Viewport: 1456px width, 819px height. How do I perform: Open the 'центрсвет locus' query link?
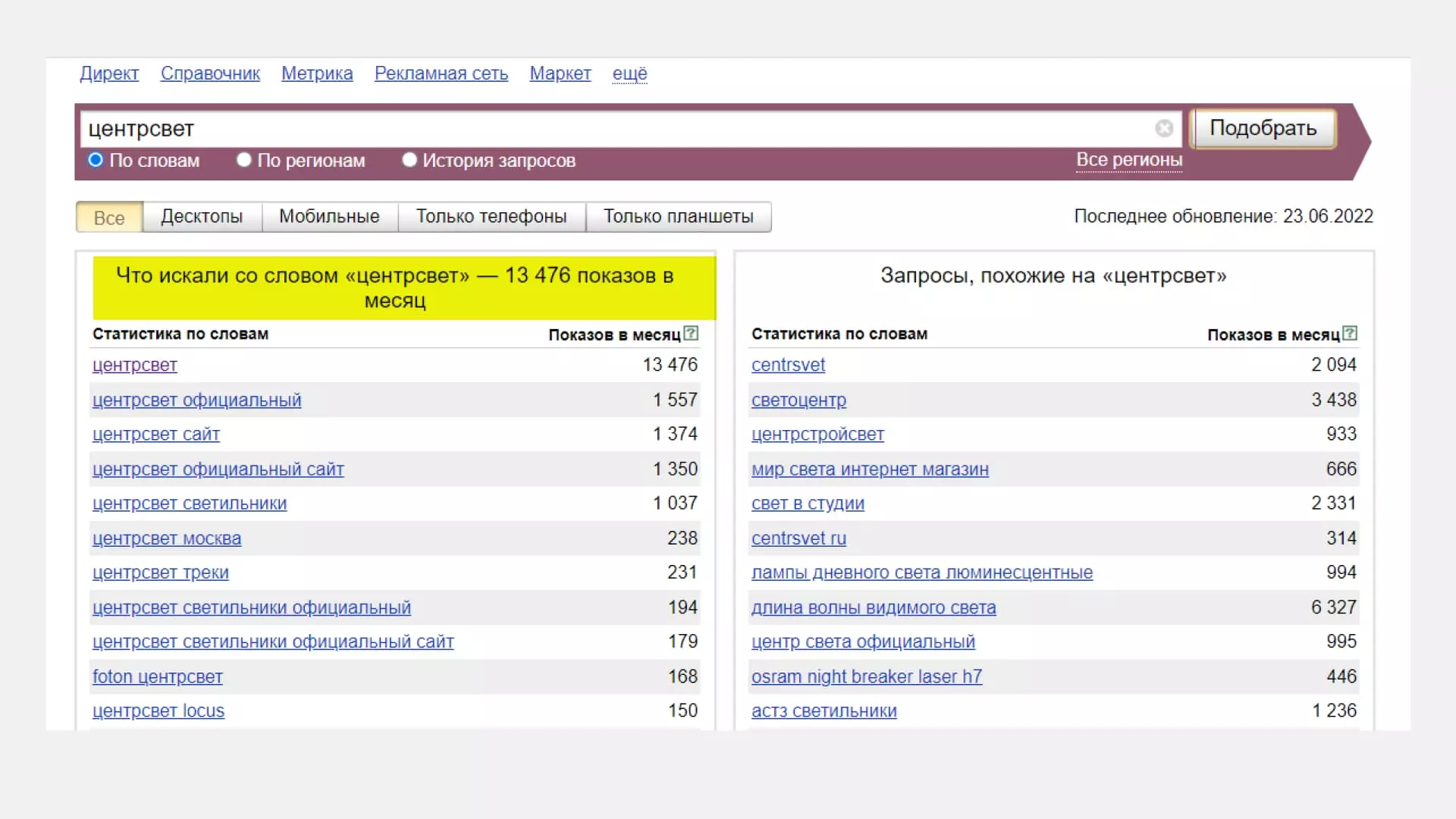click(x=158, y=711)
